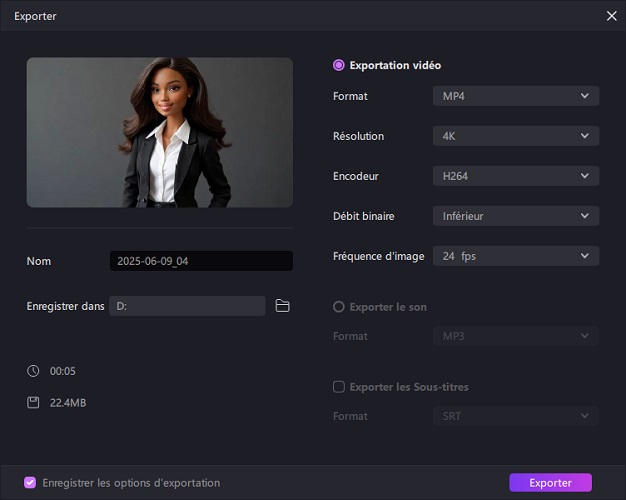Open the MP4 format dropdown
The height and width of the screenshot is (500, 626).
[516, 96]
